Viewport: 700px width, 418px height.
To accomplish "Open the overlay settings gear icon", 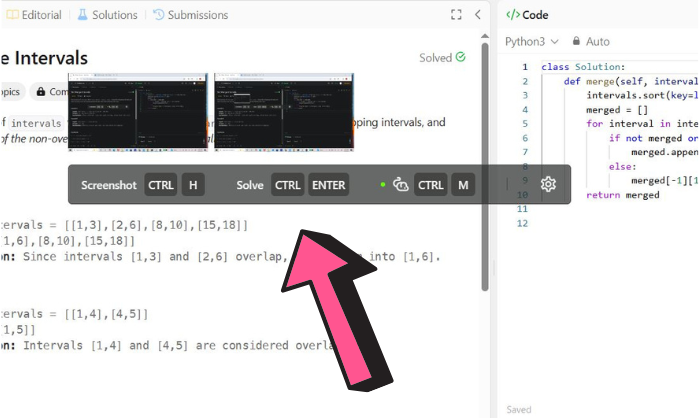I will tap(548, 185).
